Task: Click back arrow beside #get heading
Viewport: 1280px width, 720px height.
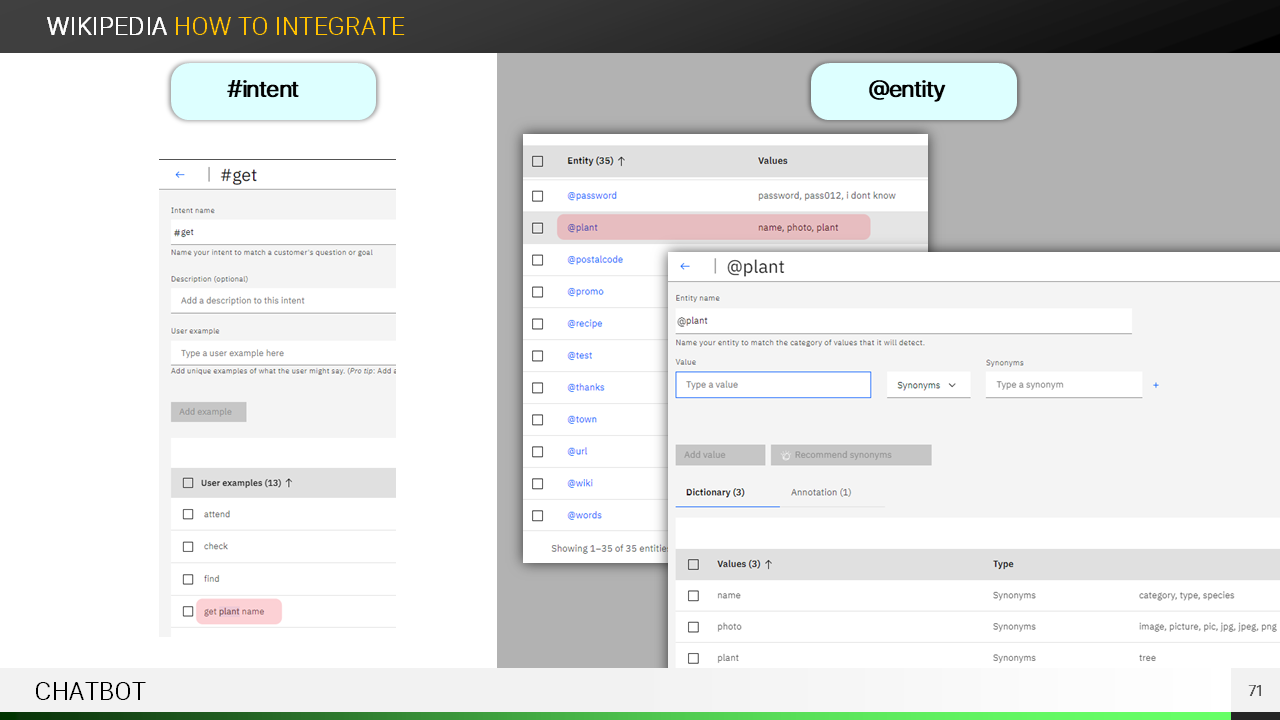Action: click(180, 175)
